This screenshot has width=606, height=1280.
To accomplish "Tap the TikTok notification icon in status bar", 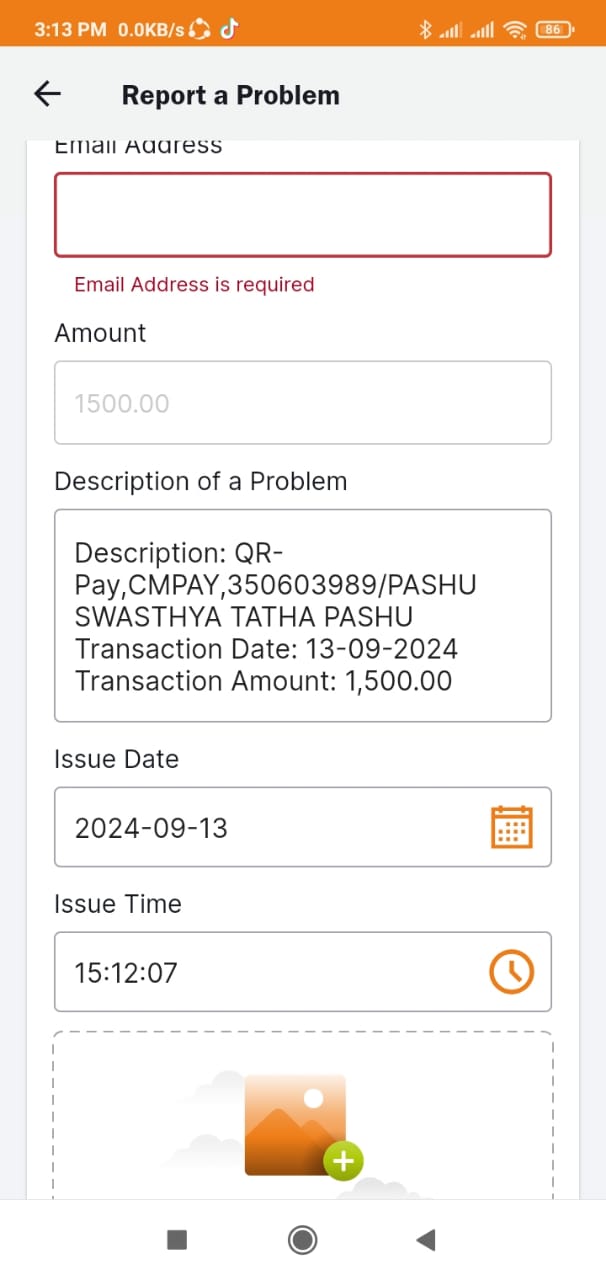I will pos(228,29).
